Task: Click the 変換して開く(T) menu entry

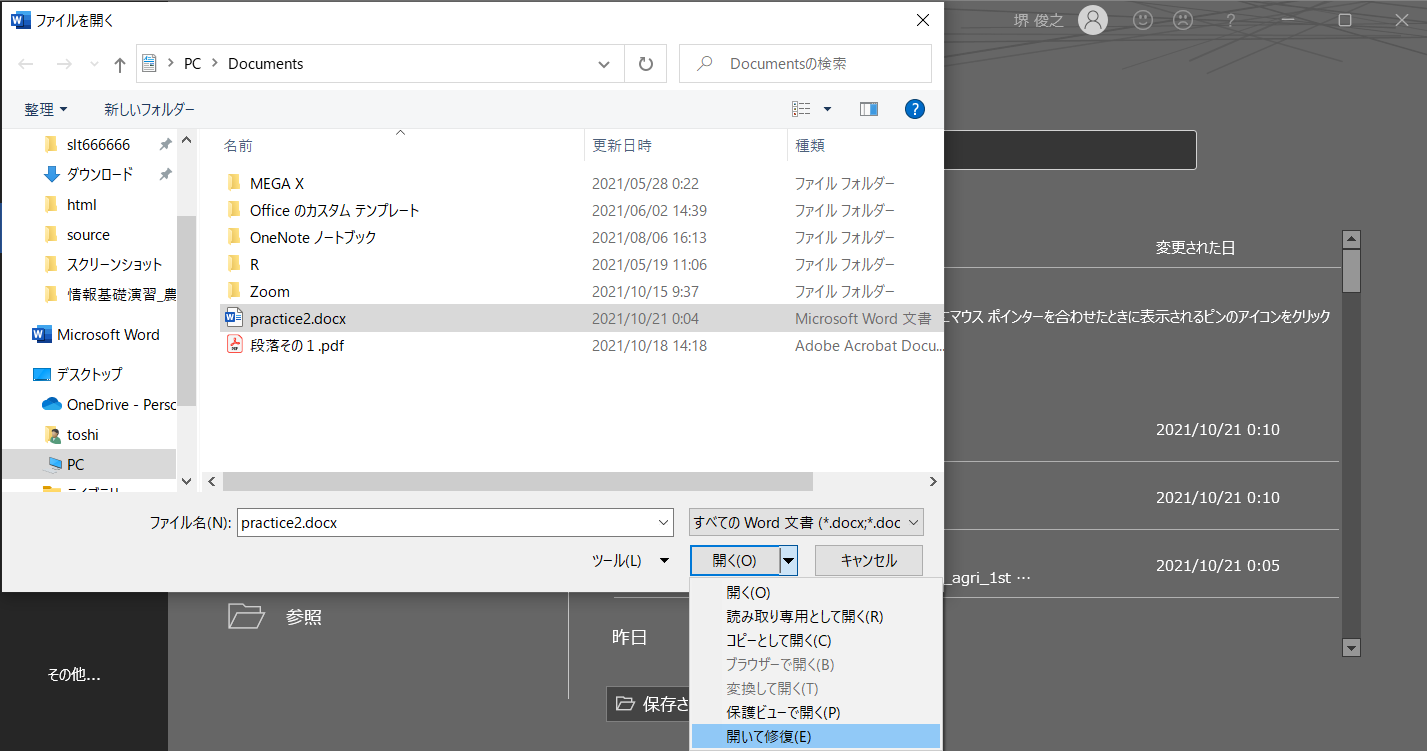Action: pyautogui.click(x=772, y=689)
